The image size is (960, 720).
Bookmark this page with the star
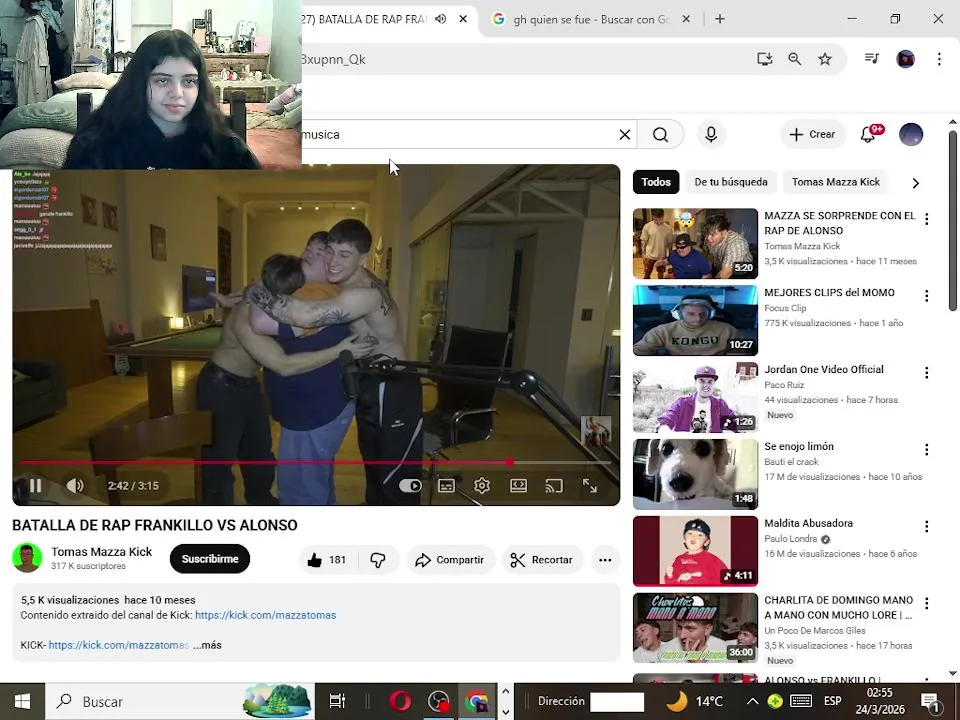[x=825, y=59]
